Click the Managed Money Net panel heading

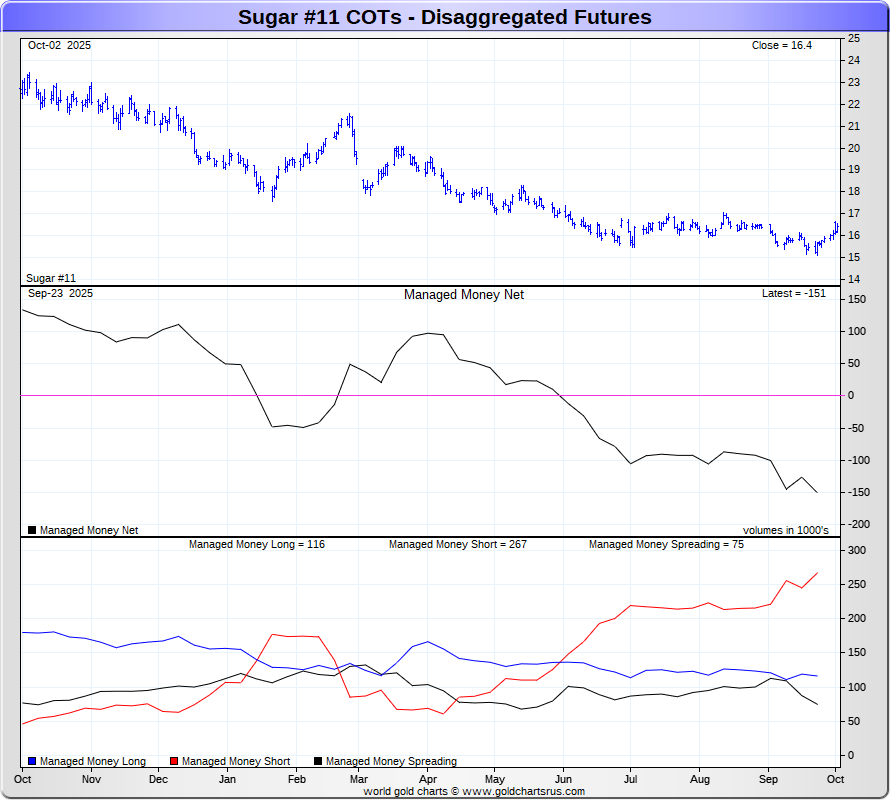pos(464,295)
